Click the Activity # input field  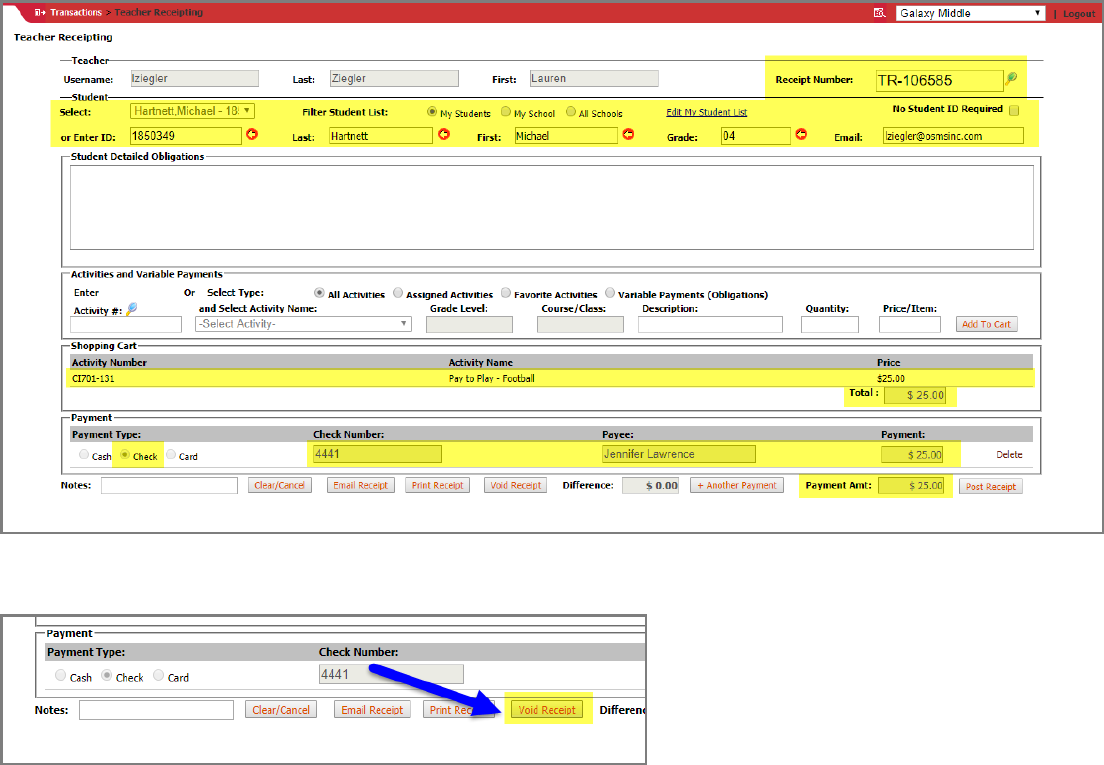tap(126, 324)
